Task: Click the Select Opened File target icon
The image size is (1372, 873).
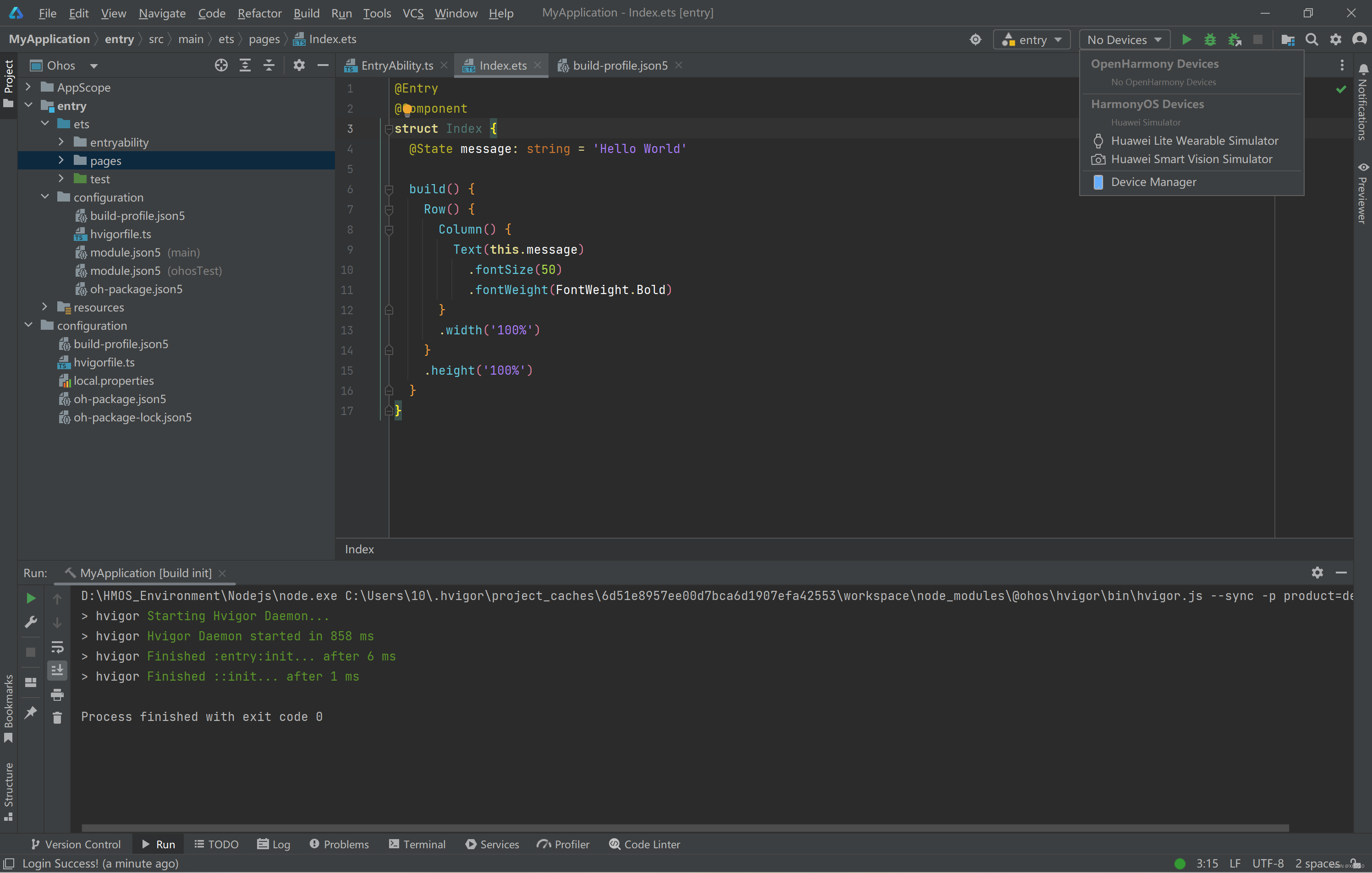Action: click(221, 65)
